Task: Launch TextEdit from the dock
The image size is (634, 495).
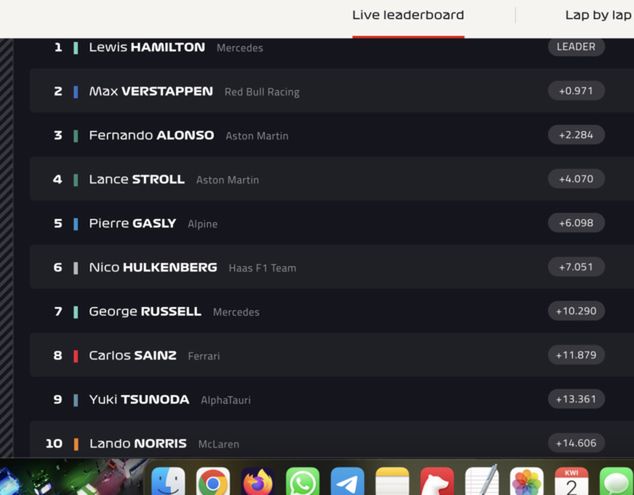Action: tap(482, 482)
